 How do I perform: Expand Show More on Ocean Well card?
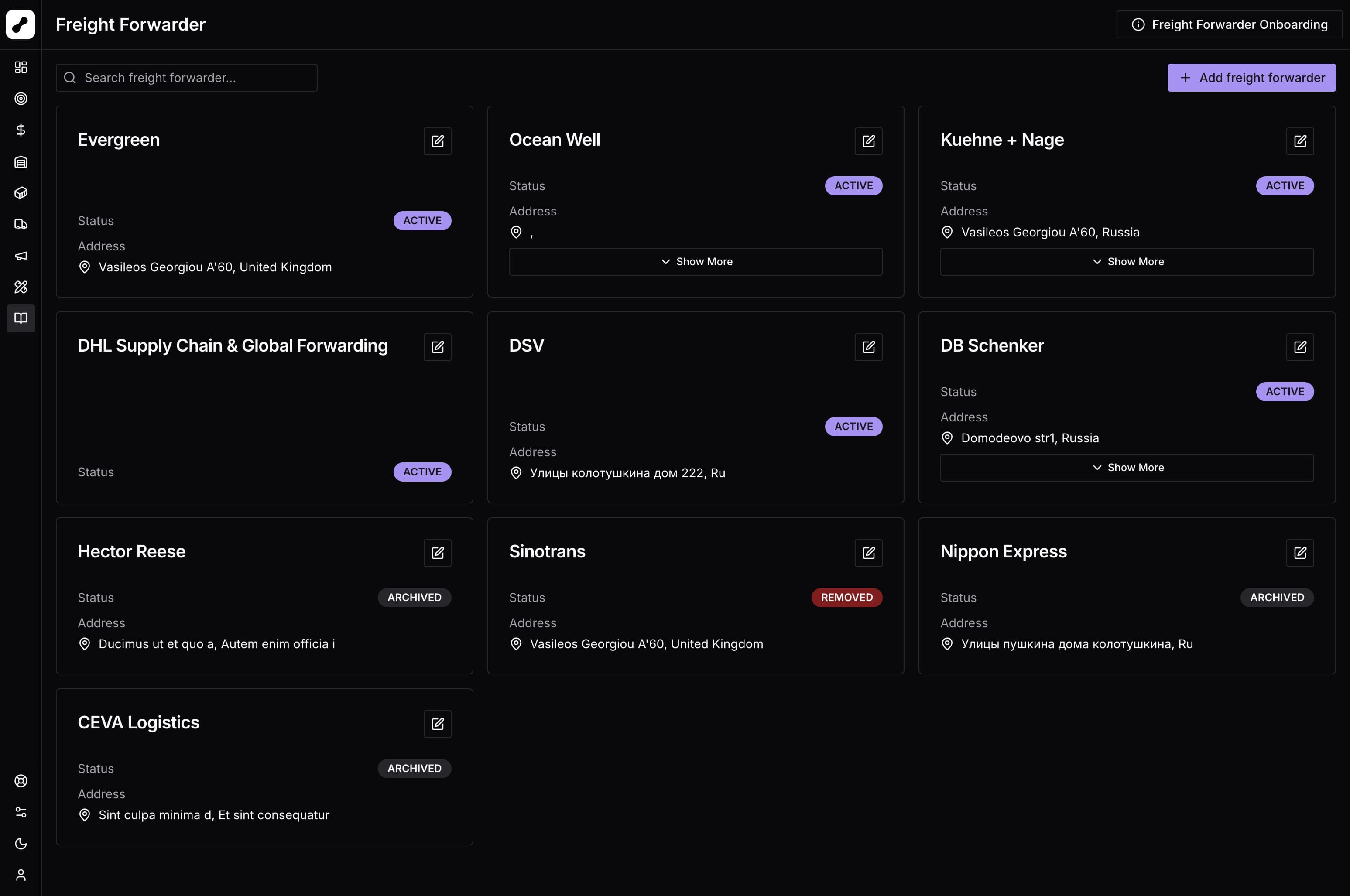(696, 262)
